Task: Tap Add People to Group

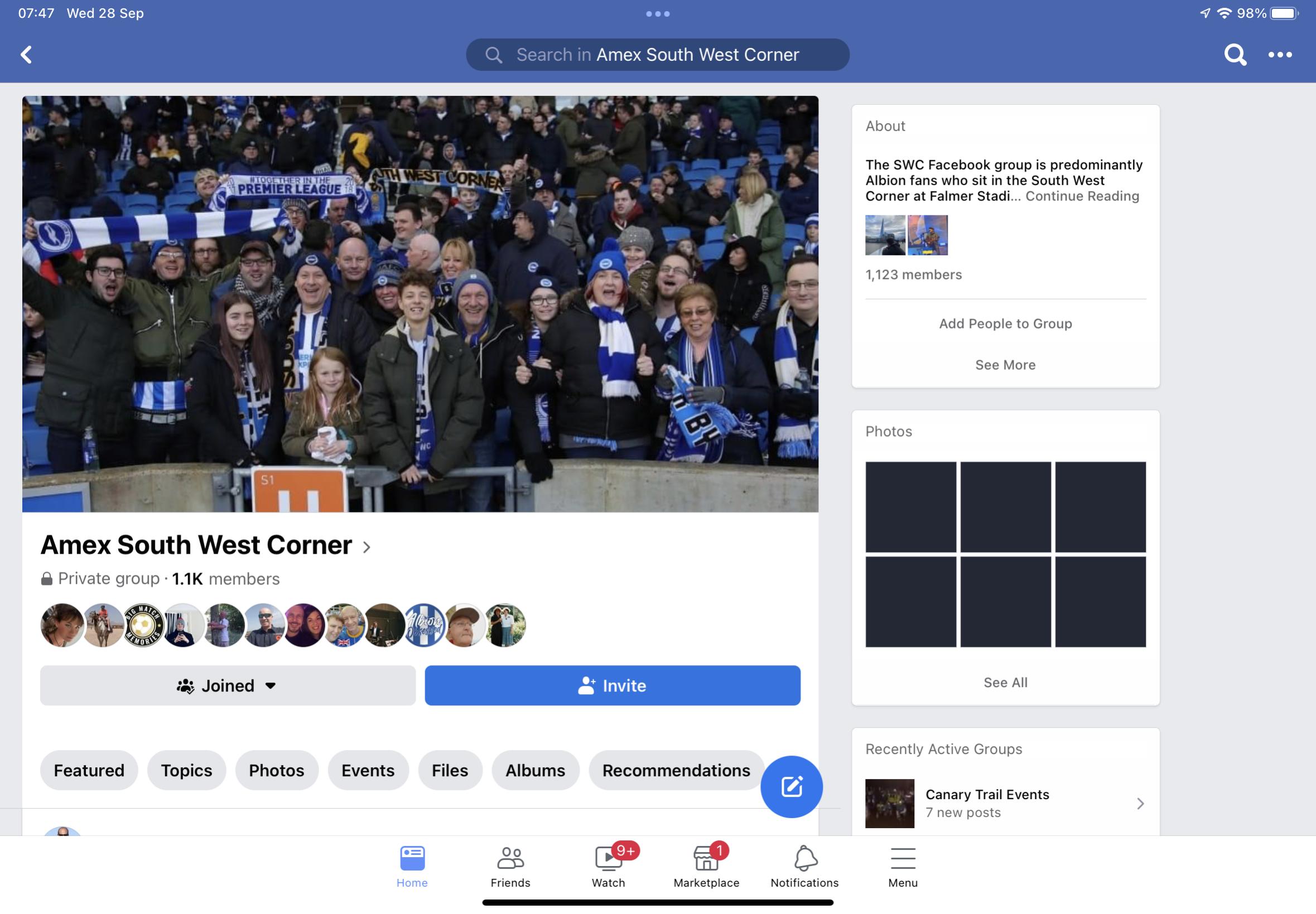Action: (1005, 323)
